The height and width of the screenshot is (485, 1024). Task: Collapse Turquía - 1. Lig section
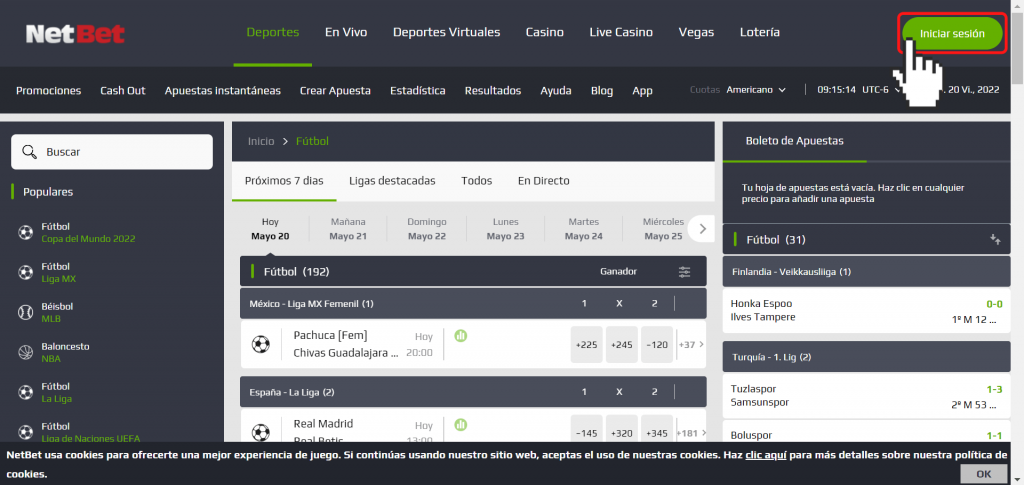pyautogui.click(x=867, y=358)
